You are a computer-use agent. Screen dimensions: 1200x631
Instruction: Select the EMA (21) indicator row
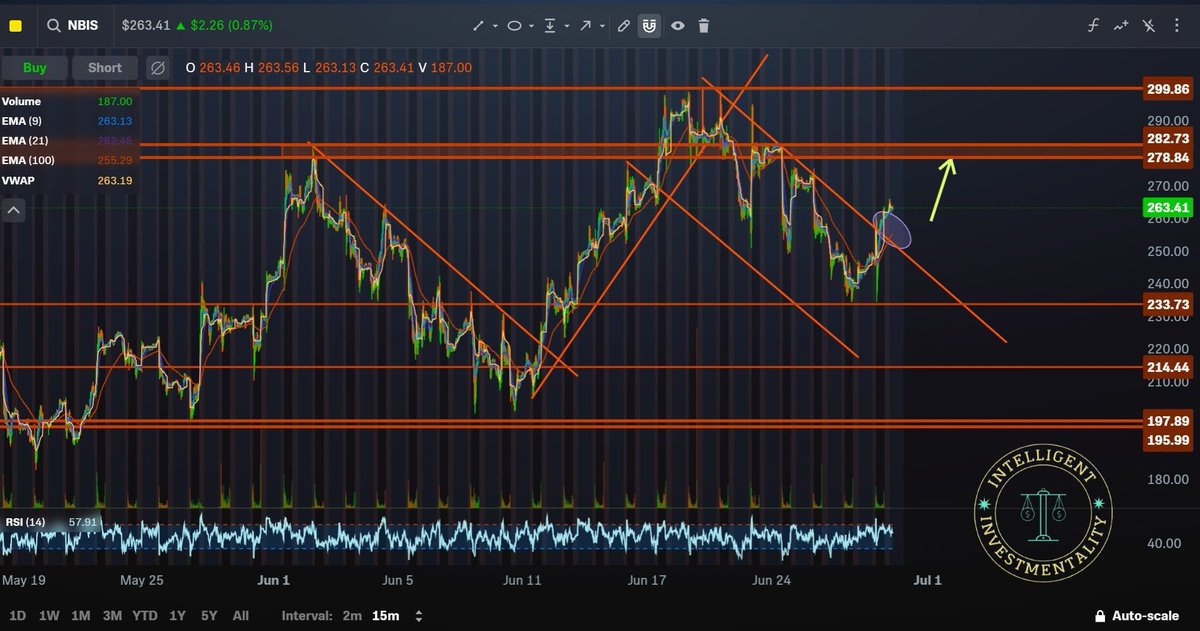coord(67,140)
